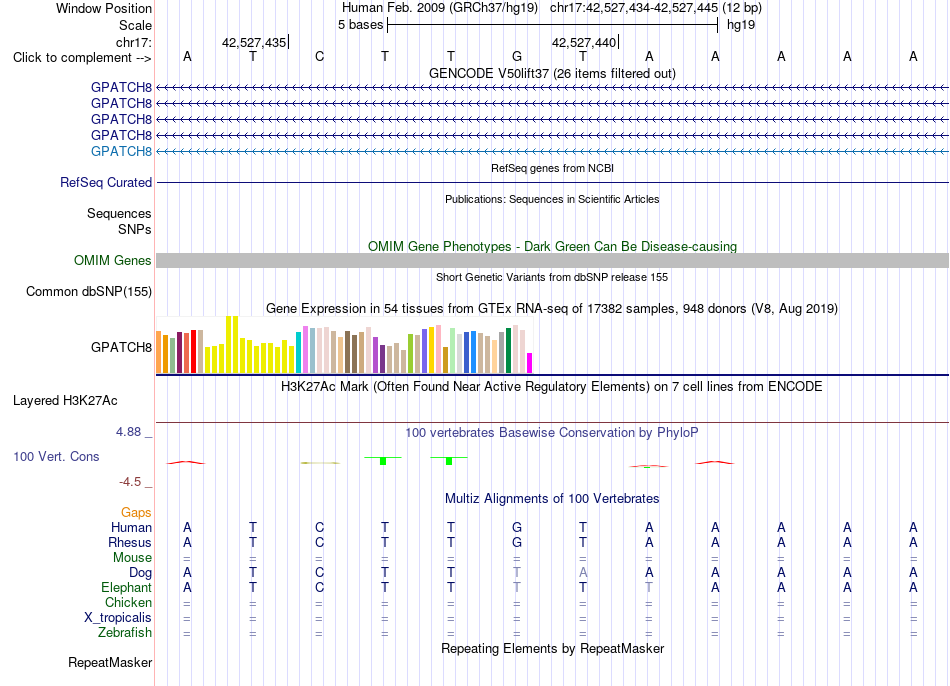
Task: Click Short Genetic Variants dbSNP 155 title
Action: pos(552,277)
